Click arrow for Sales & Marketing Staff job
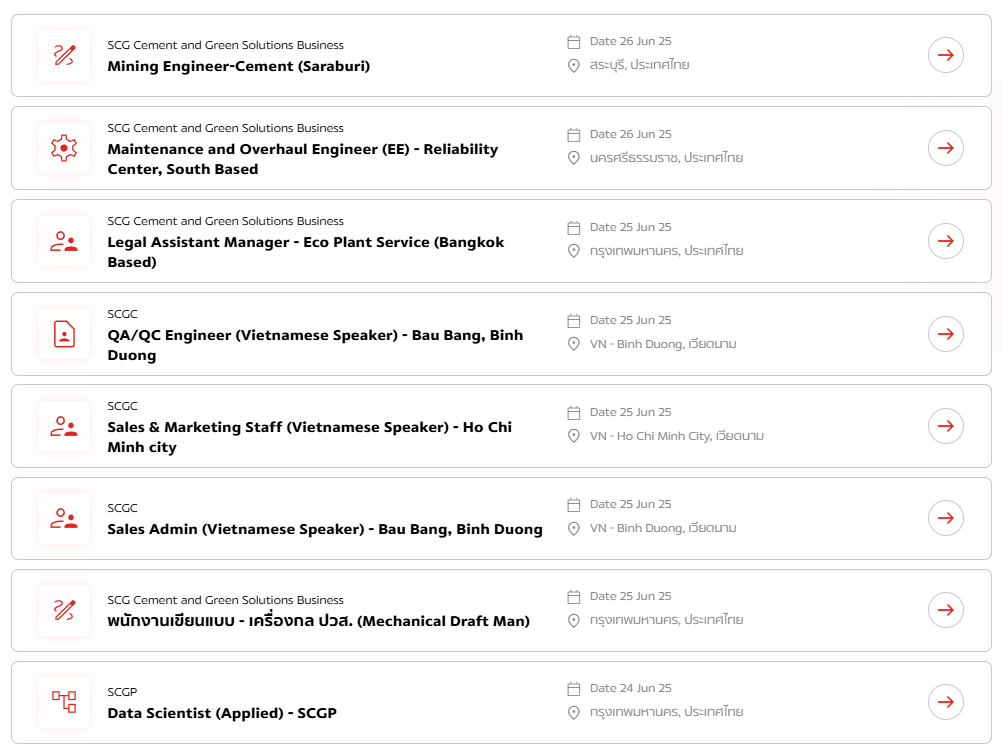This screenshot has height=751, width=1003. click(x=945, y=426)
